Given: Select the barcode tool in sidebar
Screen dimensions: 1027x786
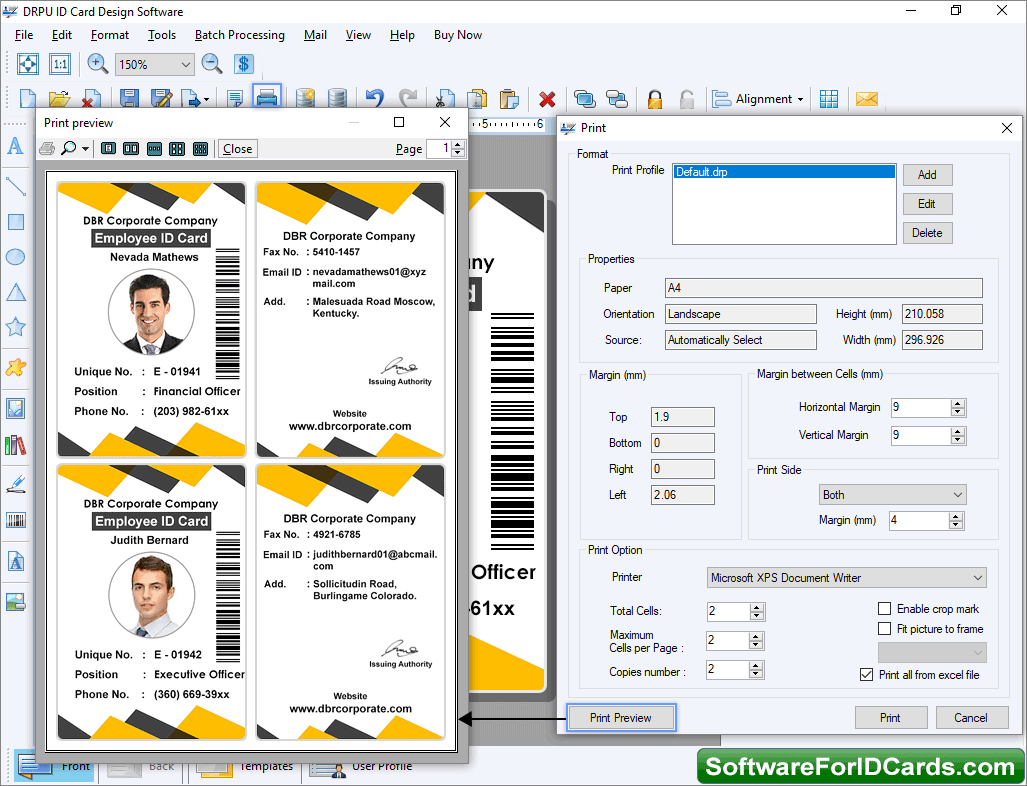Looking at the screenshot, I should (x=15, y=521).
